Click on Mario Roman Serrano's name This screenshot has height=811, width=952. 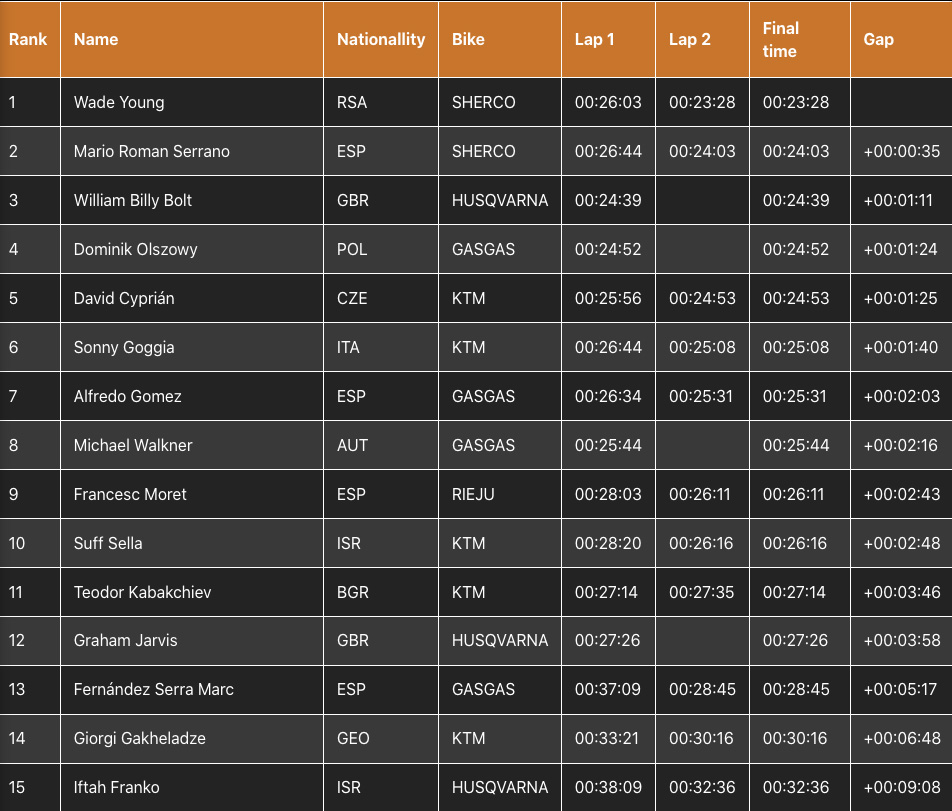pyautogui.click(x=152, y=151)
